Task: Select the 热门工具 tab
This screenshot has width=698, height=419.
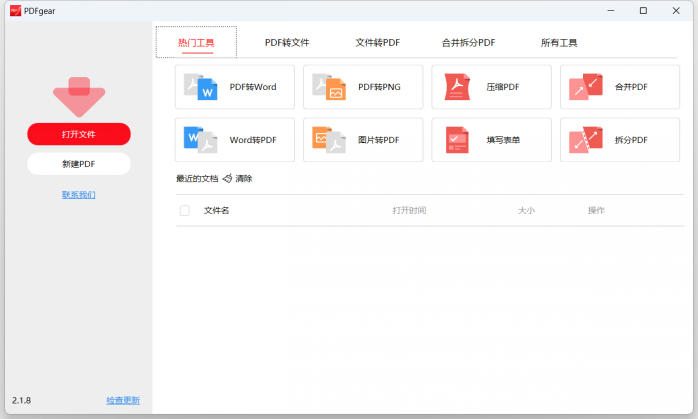Action: coord(196,43)
